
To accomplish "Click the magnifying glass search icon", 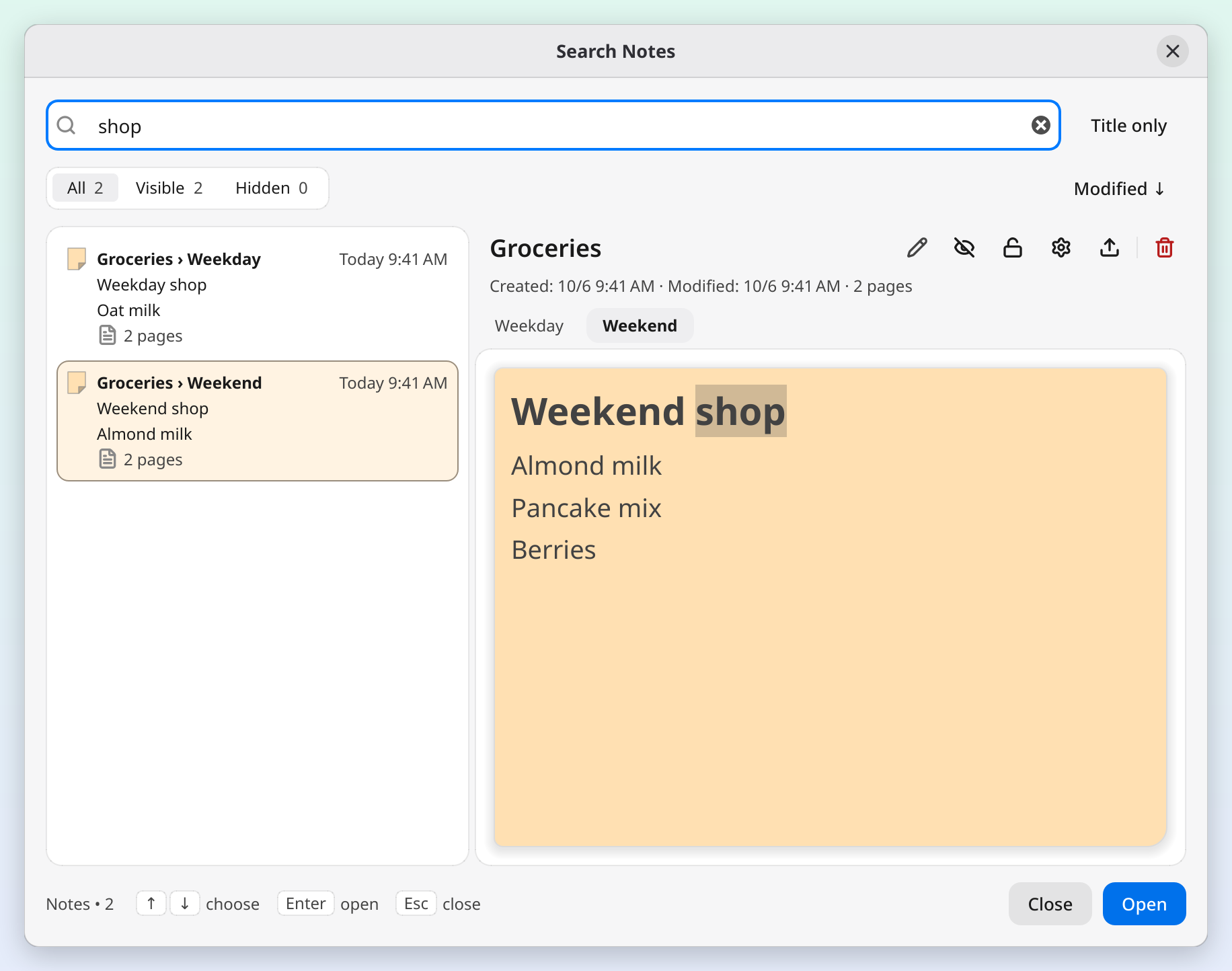I will click(x=66, y=125).
